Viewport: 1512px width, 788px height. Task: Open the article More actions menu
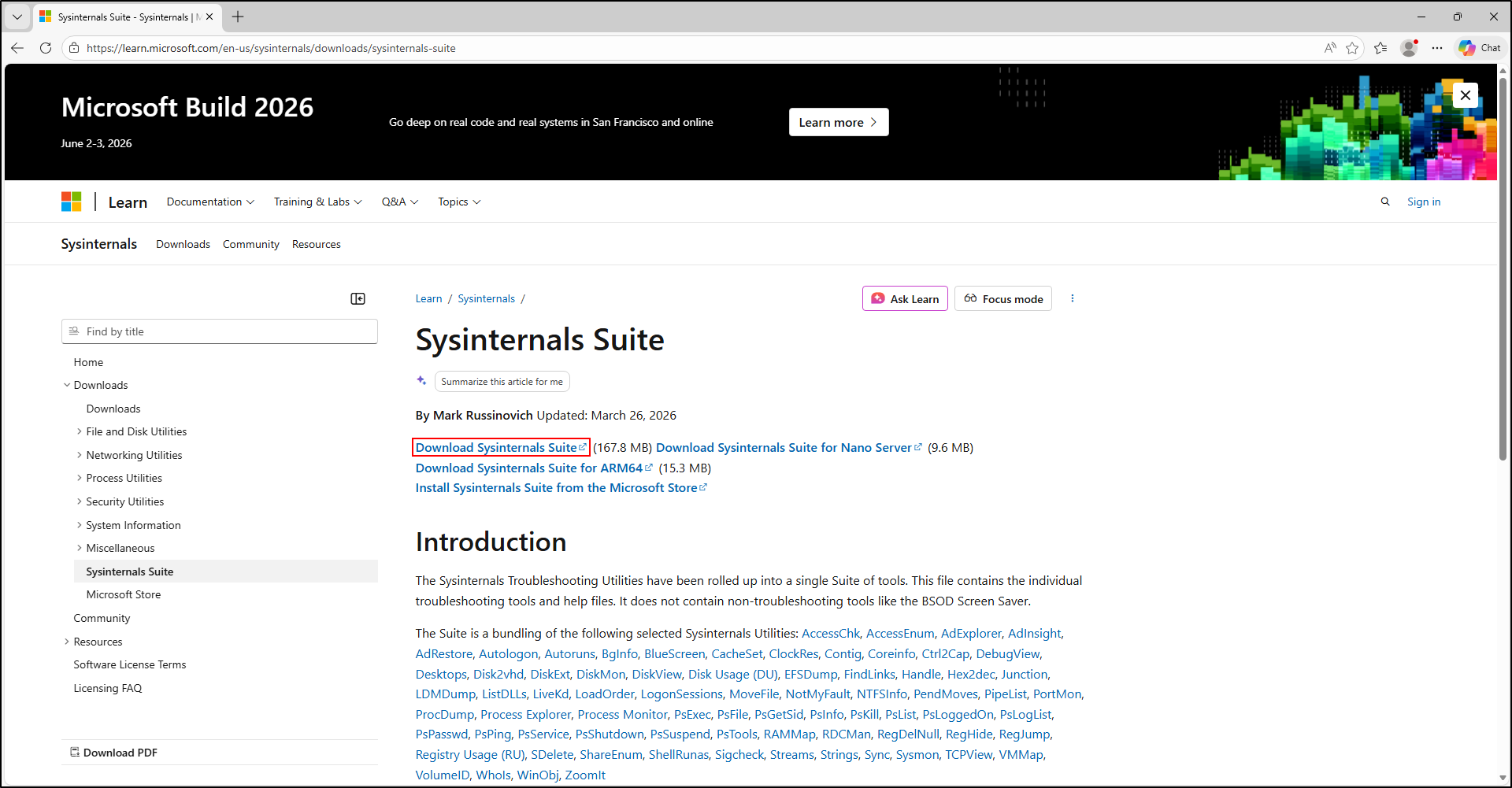(1072, 298)
